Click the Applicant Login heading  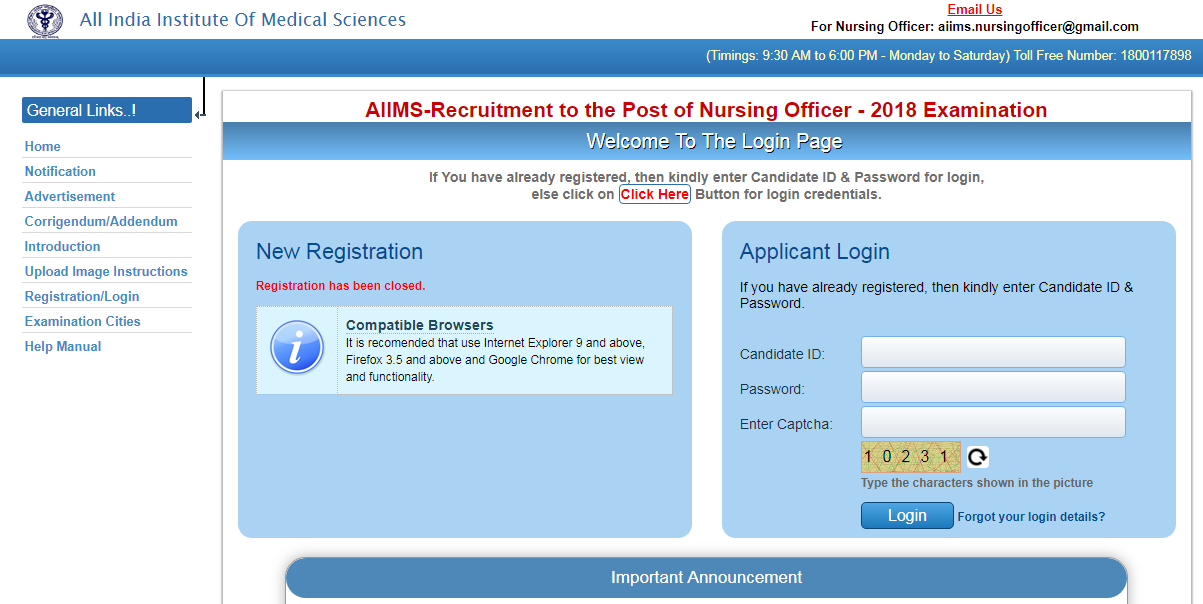tap(815, 252)
